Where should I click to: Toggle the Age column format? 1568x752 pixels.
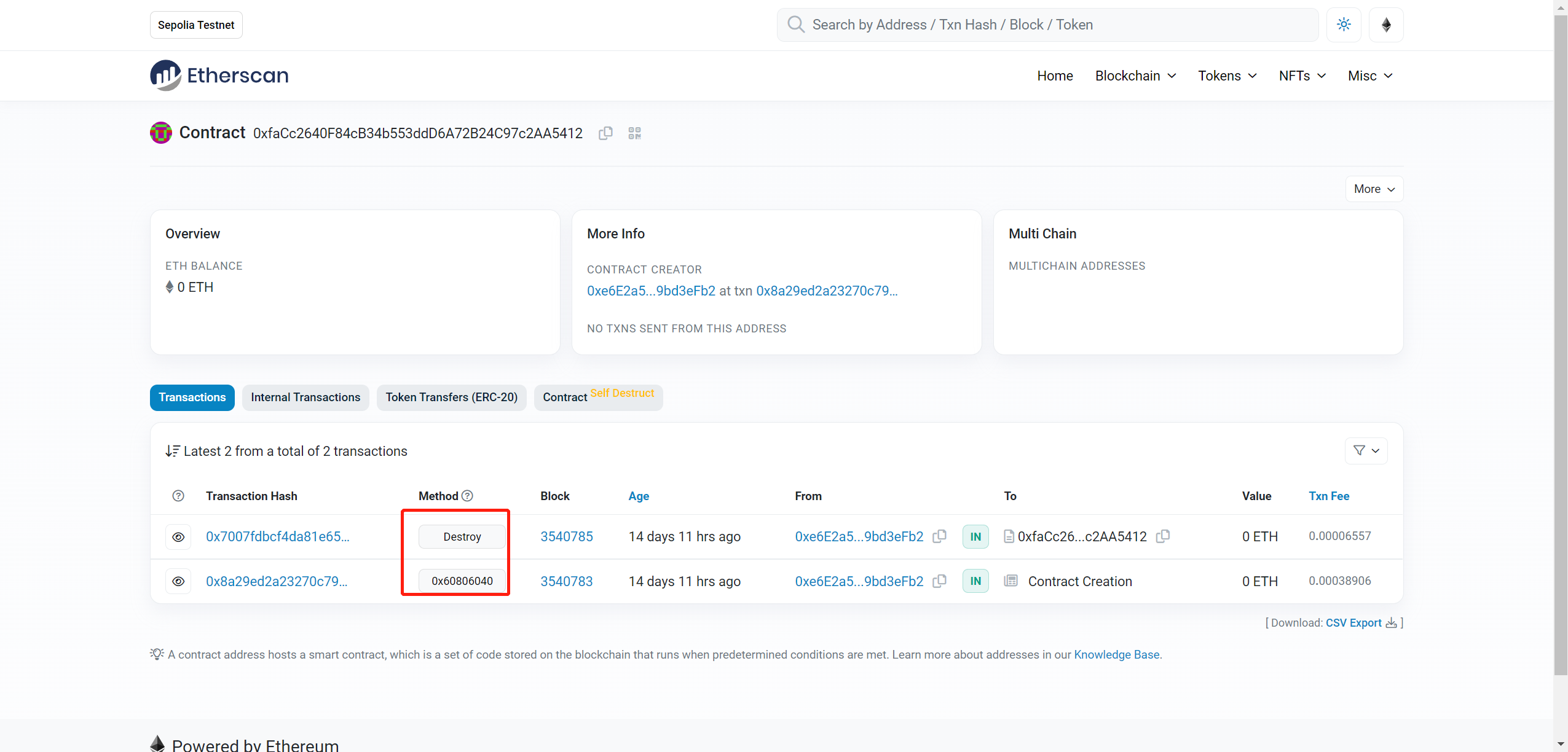tap(639, 496)
